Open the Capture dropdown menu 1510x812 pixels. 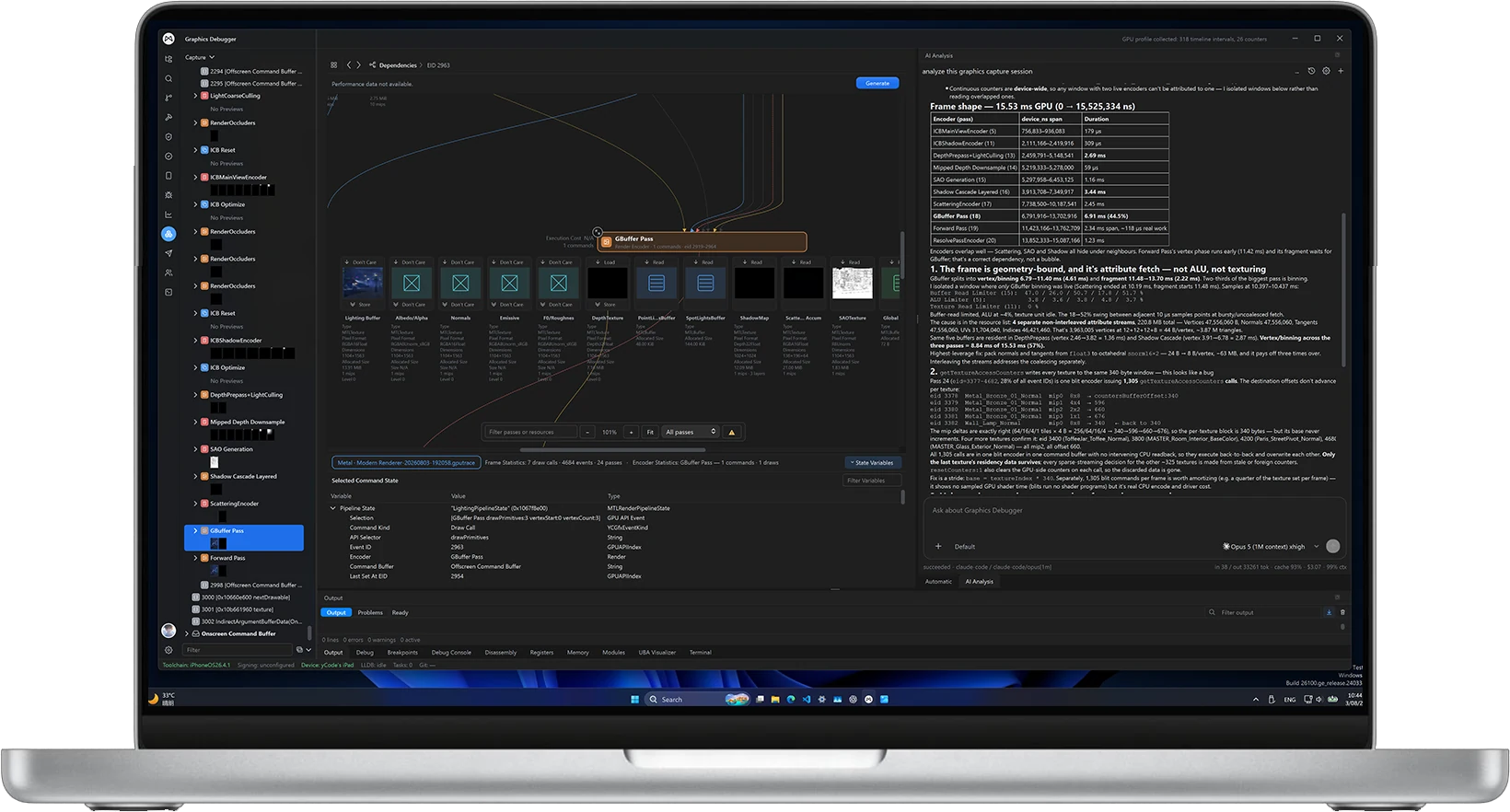point(199,57)
